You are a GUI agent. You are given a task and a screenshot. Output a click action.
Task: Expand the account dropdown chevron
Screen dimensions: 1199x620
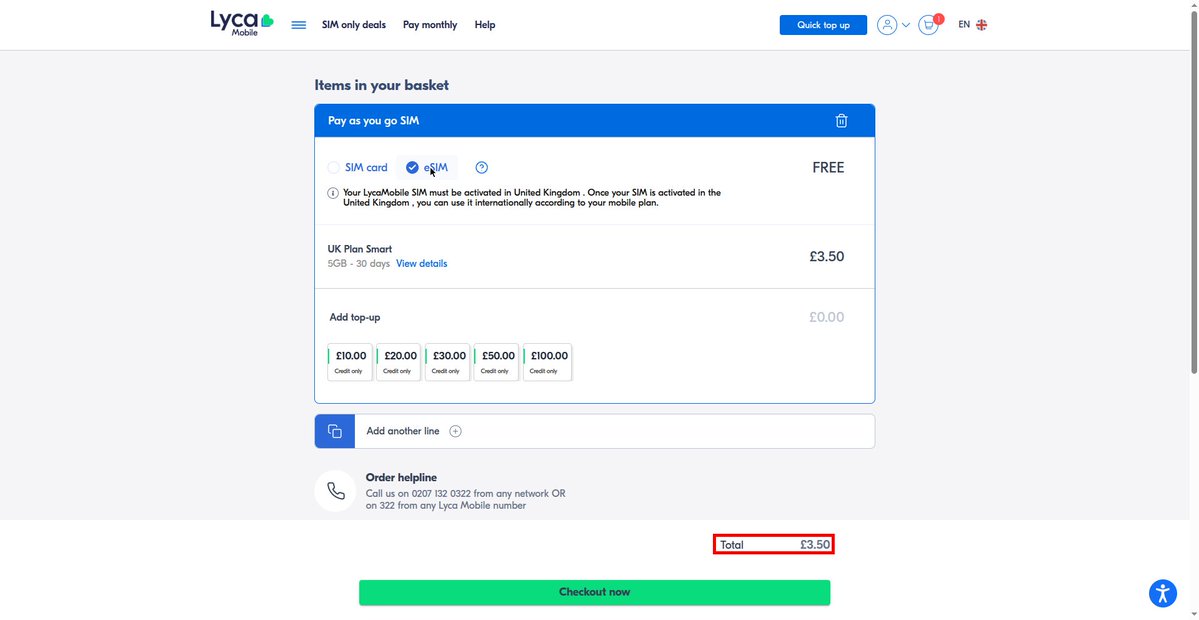906,25
